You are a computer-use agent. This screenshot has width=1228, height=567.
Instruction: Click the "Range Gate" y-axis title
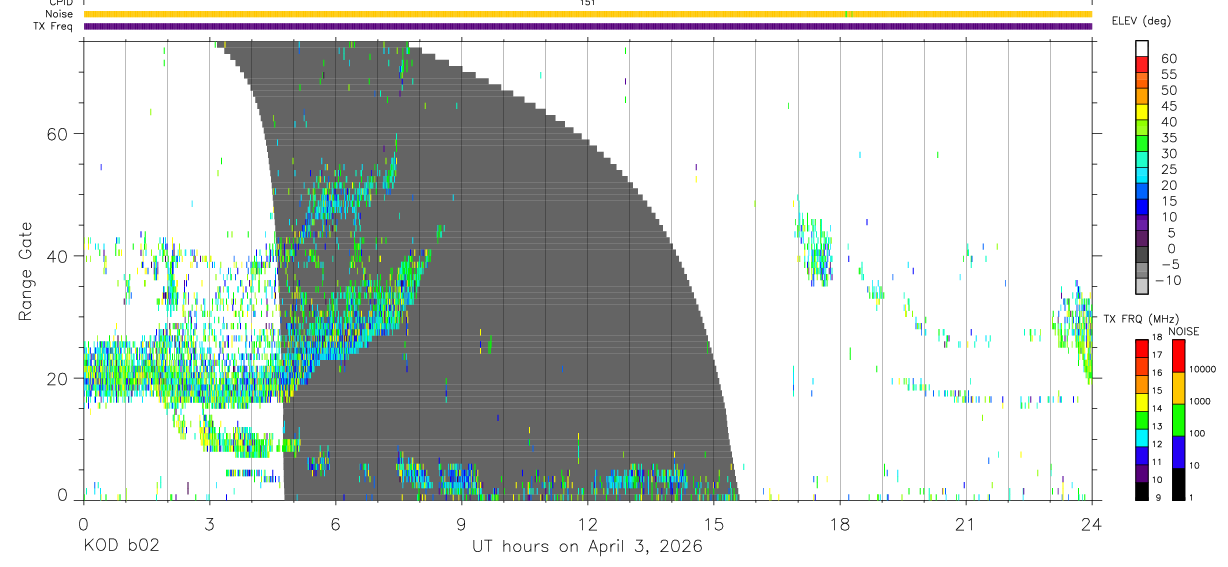pyautogui.click(x=24, y=271)
